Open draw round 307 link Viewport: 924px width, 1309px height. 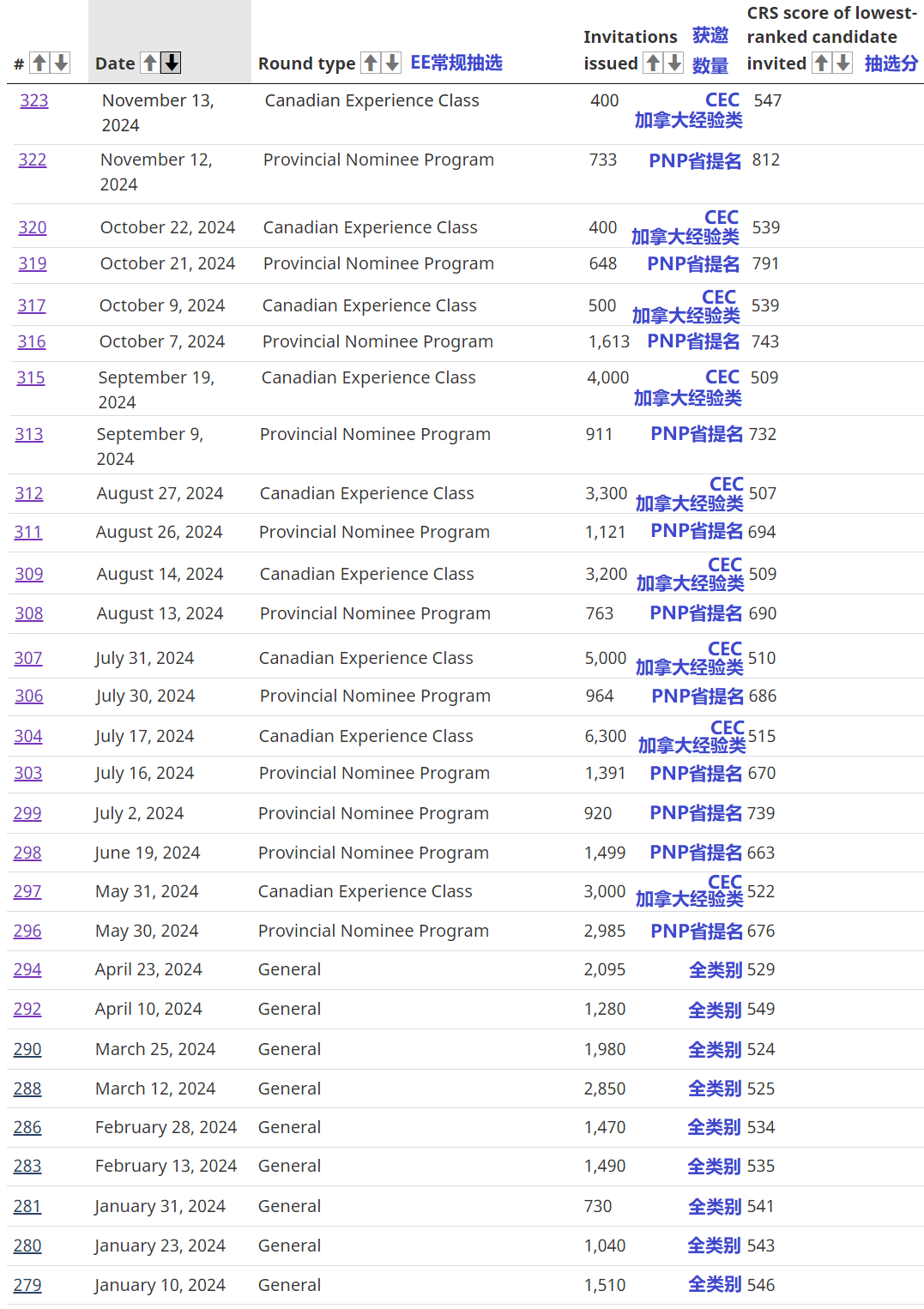28,658
